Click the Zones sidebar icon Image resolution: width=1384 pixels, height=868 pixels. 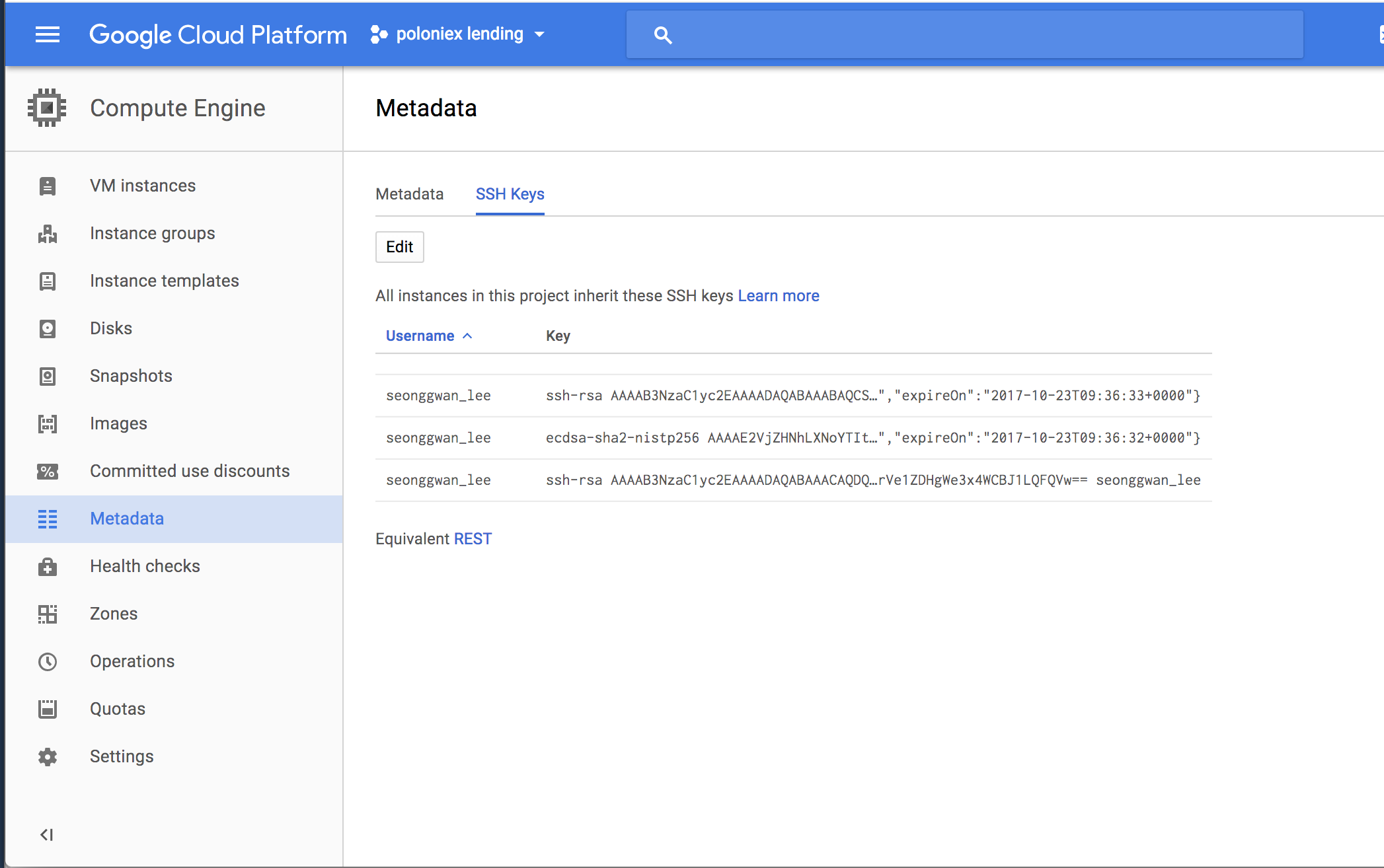[x=47, y=613]
